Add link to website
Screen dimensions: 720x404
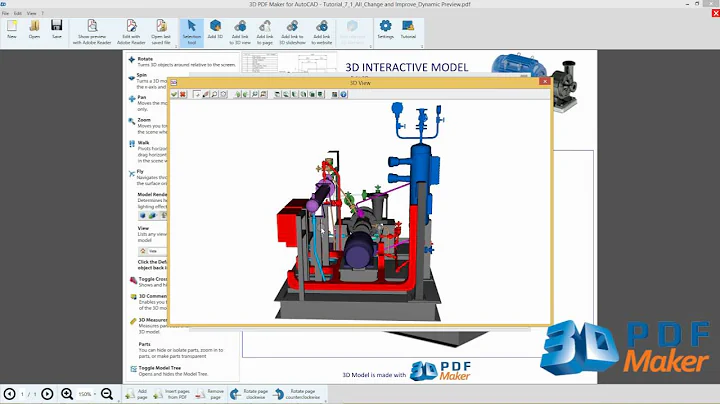pyautogui.click(x=321, y=32)
